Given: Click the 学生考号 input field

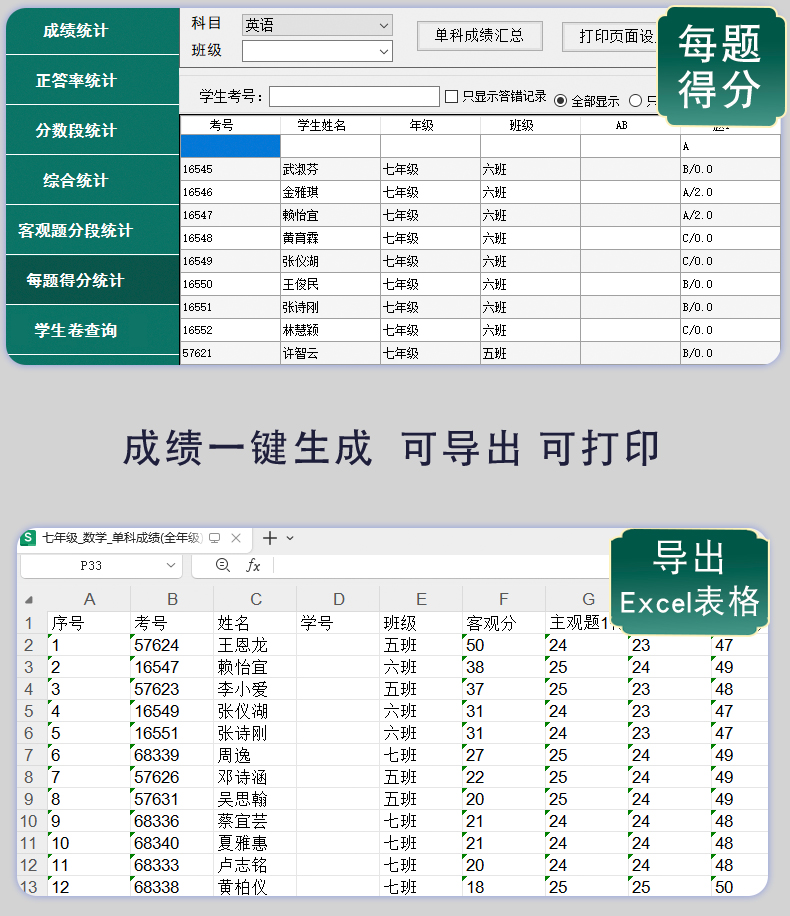Looking at the screenshot, I should (x=354, y=97).
